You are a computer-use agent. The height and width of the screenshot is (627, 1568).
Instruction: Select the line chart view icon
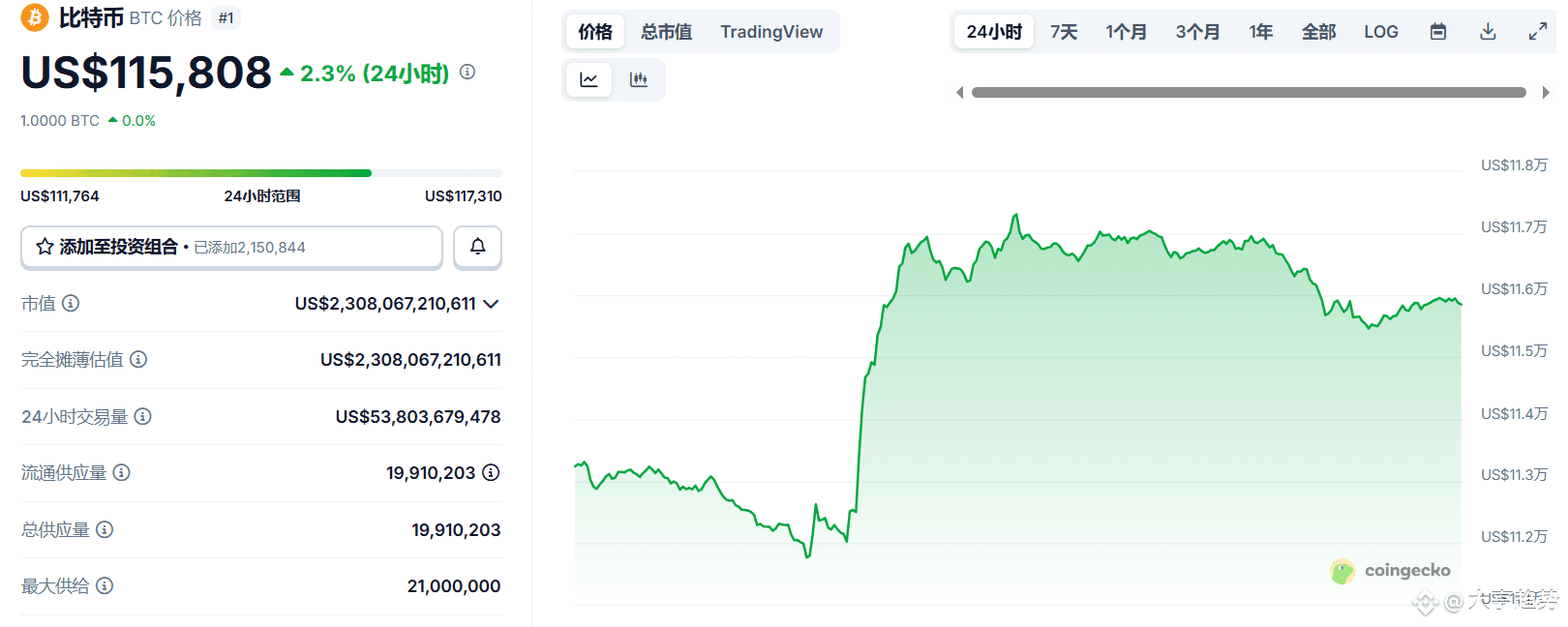point(588,79)
